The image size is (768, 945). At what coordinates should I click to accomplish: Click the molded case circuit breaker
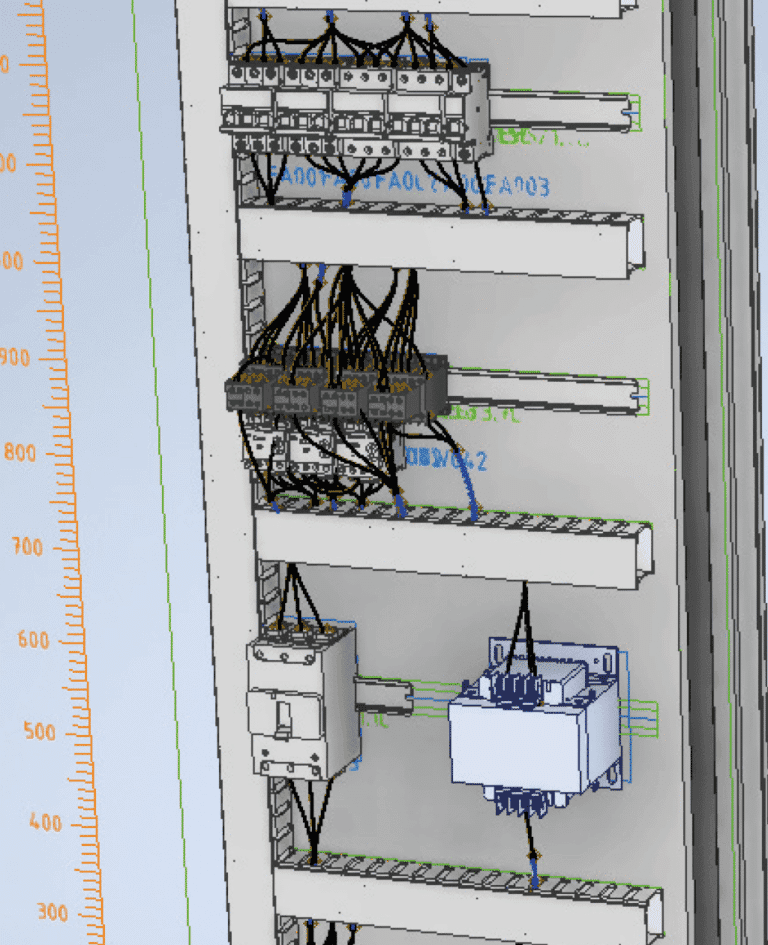300,700
